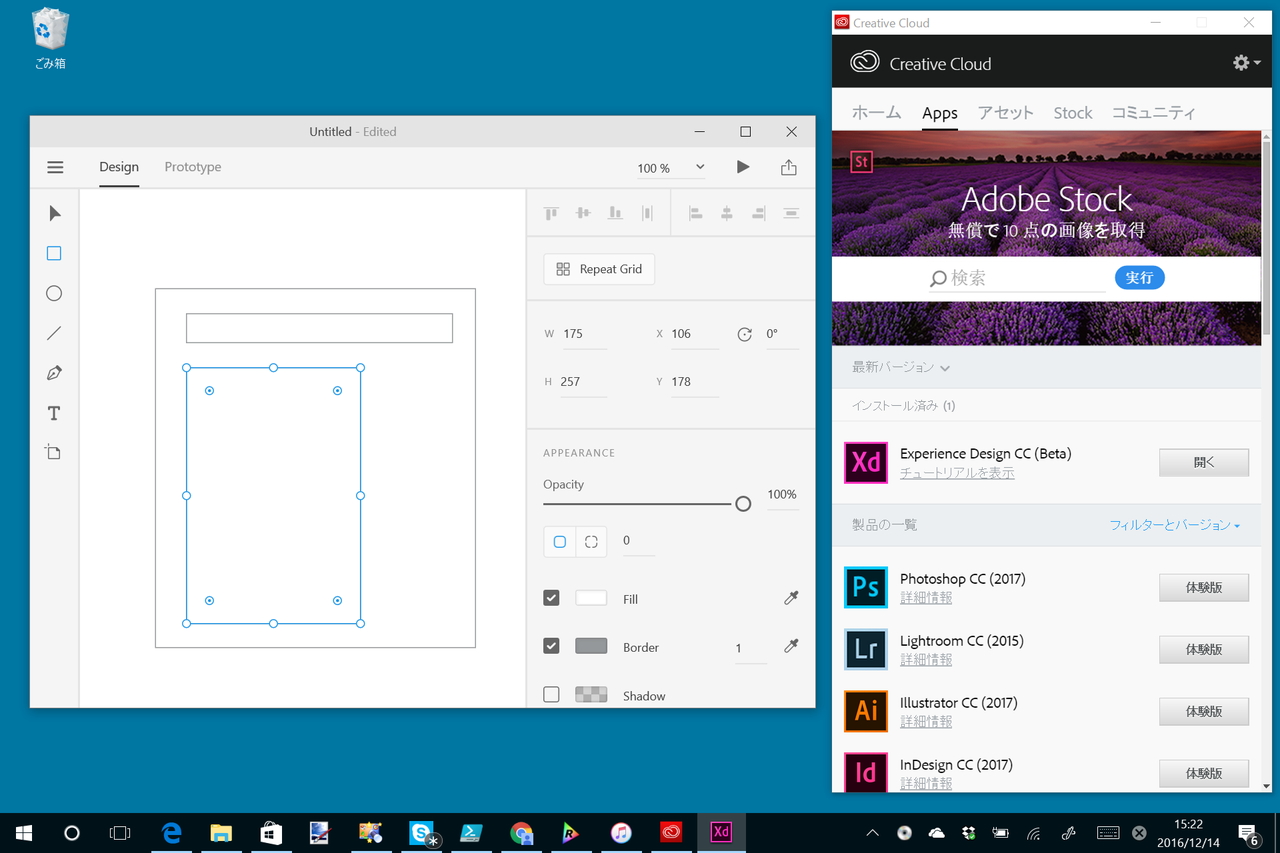Disable the Fill checkbox

(x=551, y=597)
